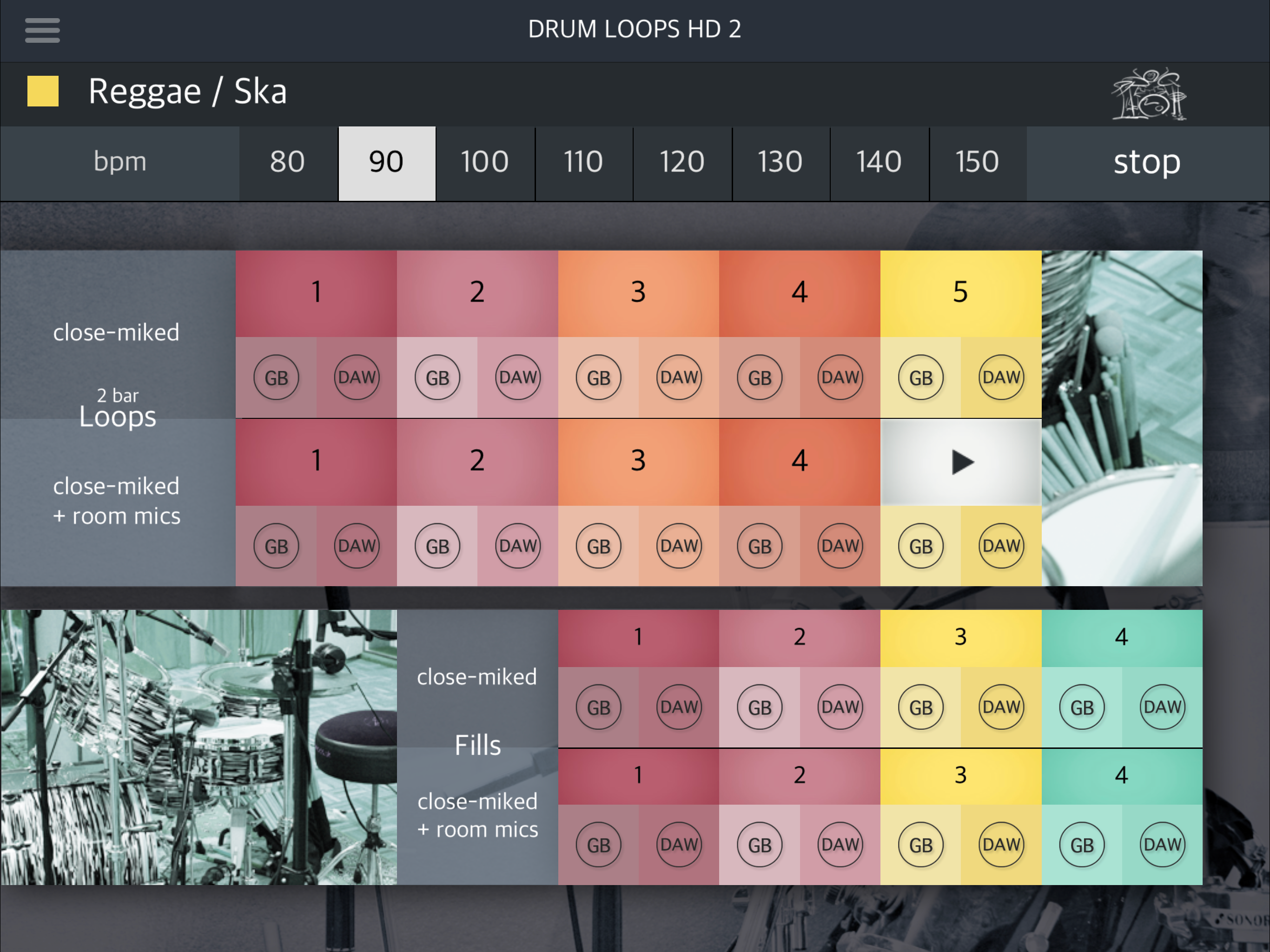
Task: Play close-miked loop 5 yellow pad
Action: [x=960, y=293]
